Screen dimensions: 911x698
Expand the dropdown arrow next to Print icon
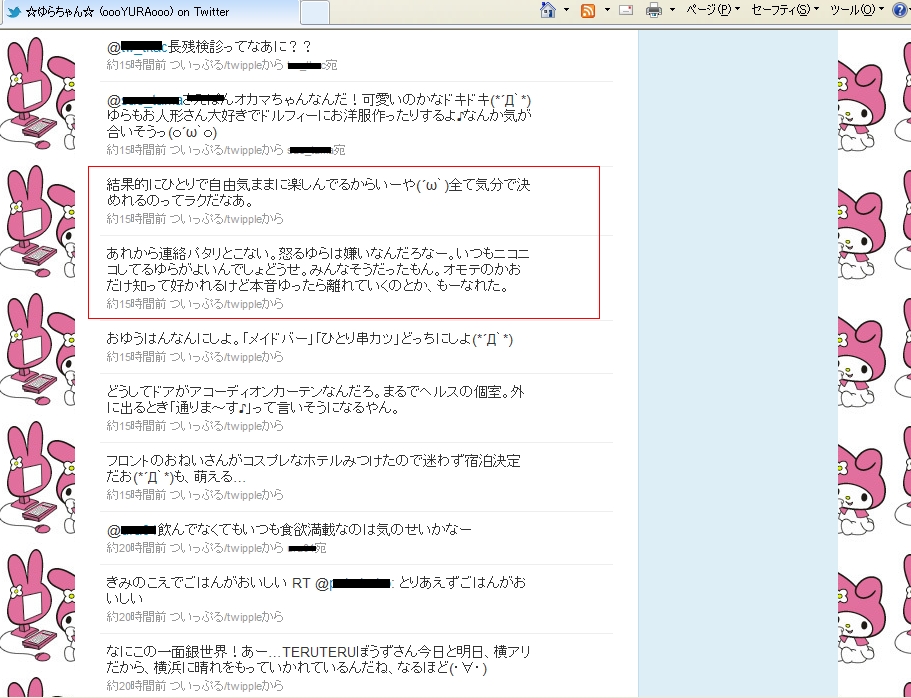tap(672, 10)
